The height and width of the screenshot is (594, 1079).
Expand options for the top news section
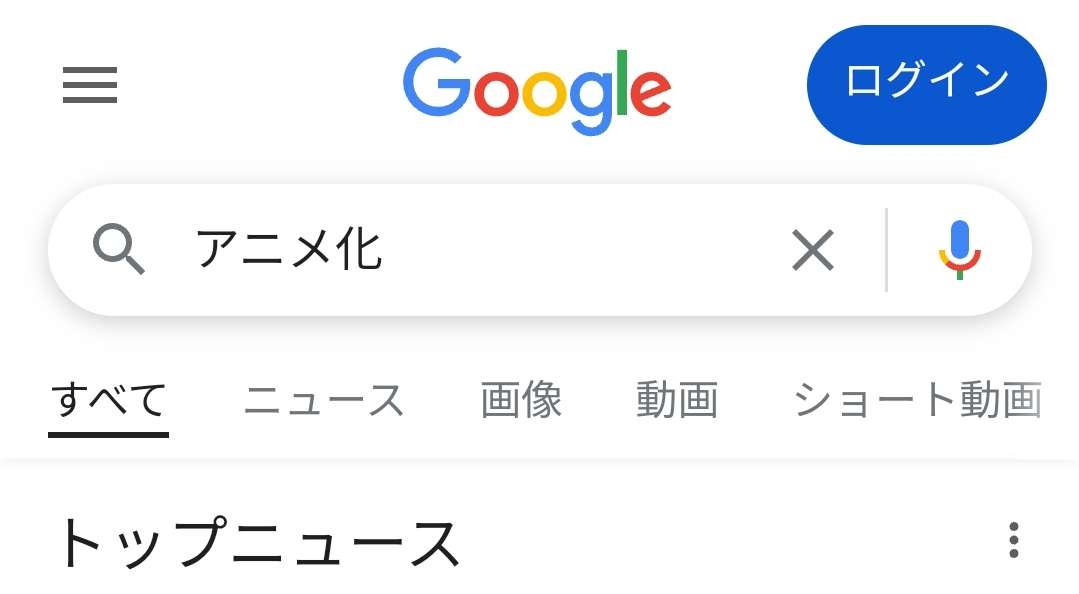[1013, 540]
